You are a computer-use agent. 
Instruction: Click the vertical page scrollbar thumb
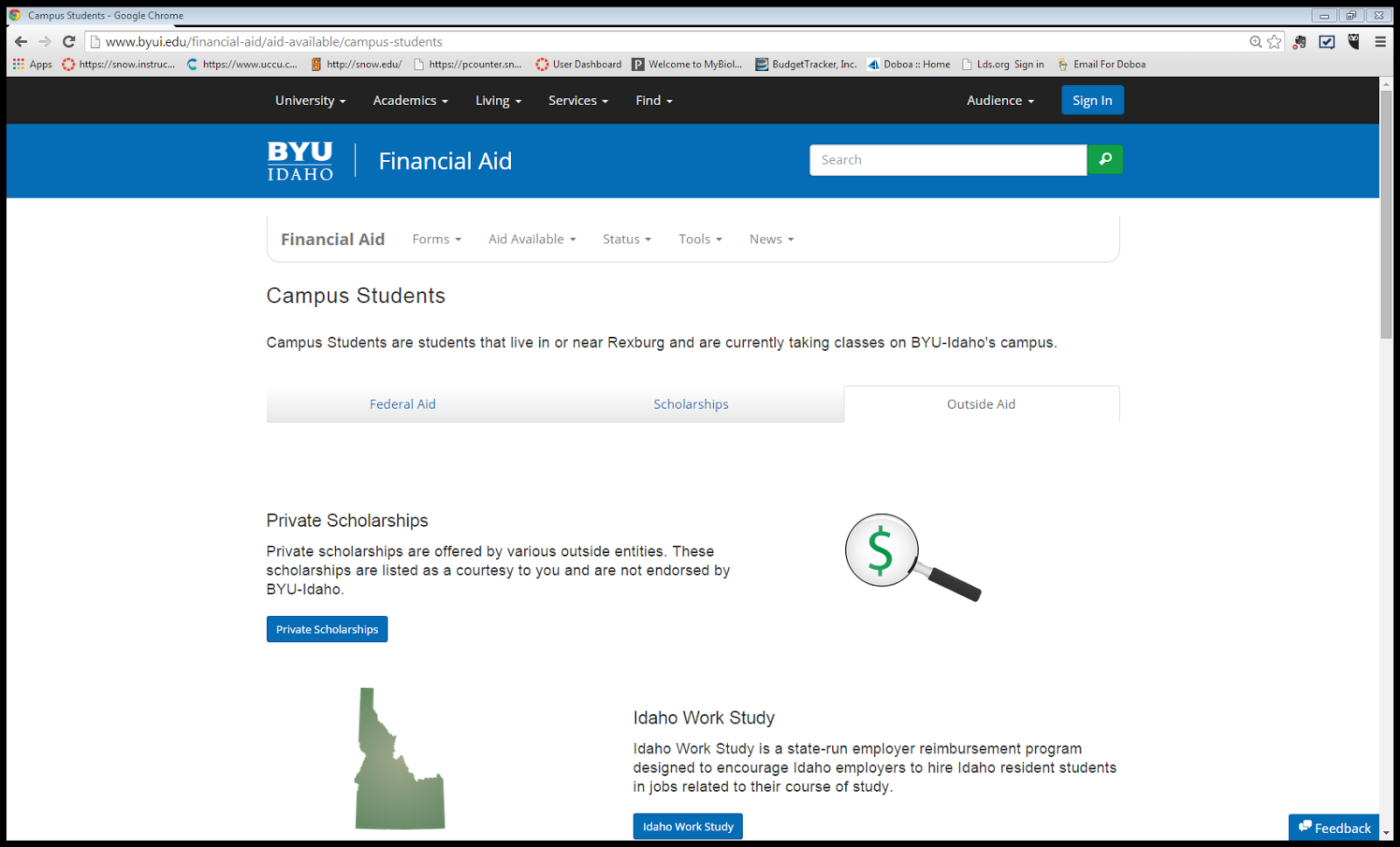coord(1386,214)
